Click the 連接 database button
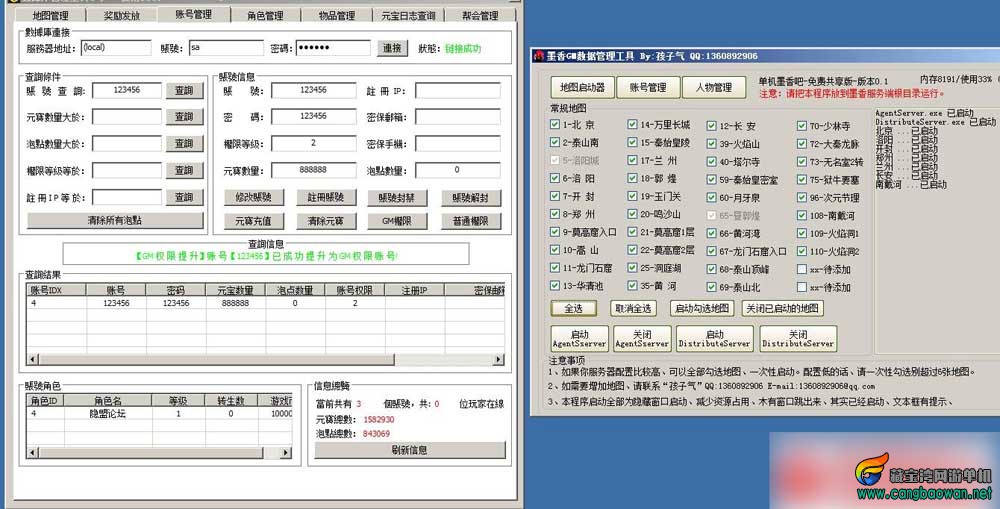Screen dimensions: 1000x509 (x=392, y=48)
